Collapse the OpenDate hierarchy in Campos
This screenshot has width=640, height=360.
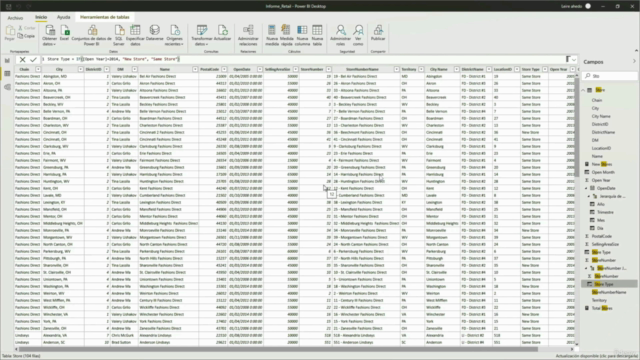(586, 188)
